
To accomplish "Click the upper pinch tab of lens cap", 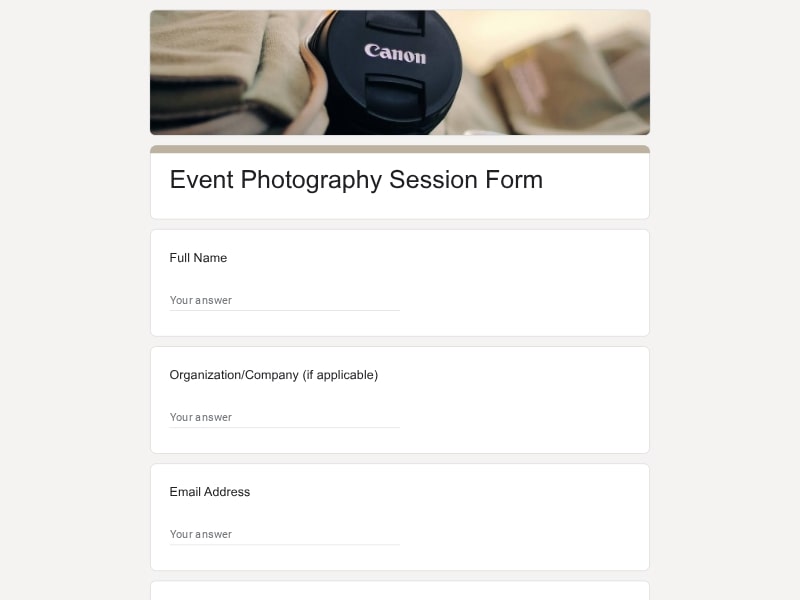I will pos(395,20).
